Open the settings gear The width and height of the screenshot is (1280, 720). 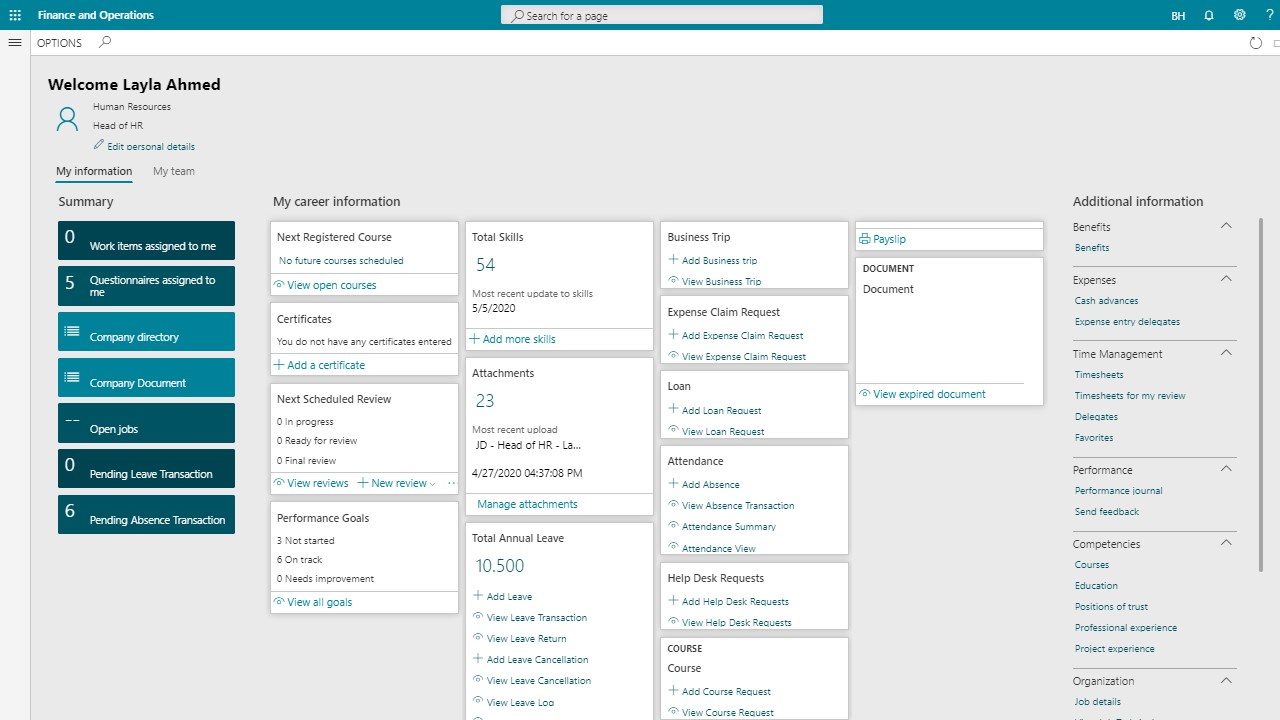1240,15
